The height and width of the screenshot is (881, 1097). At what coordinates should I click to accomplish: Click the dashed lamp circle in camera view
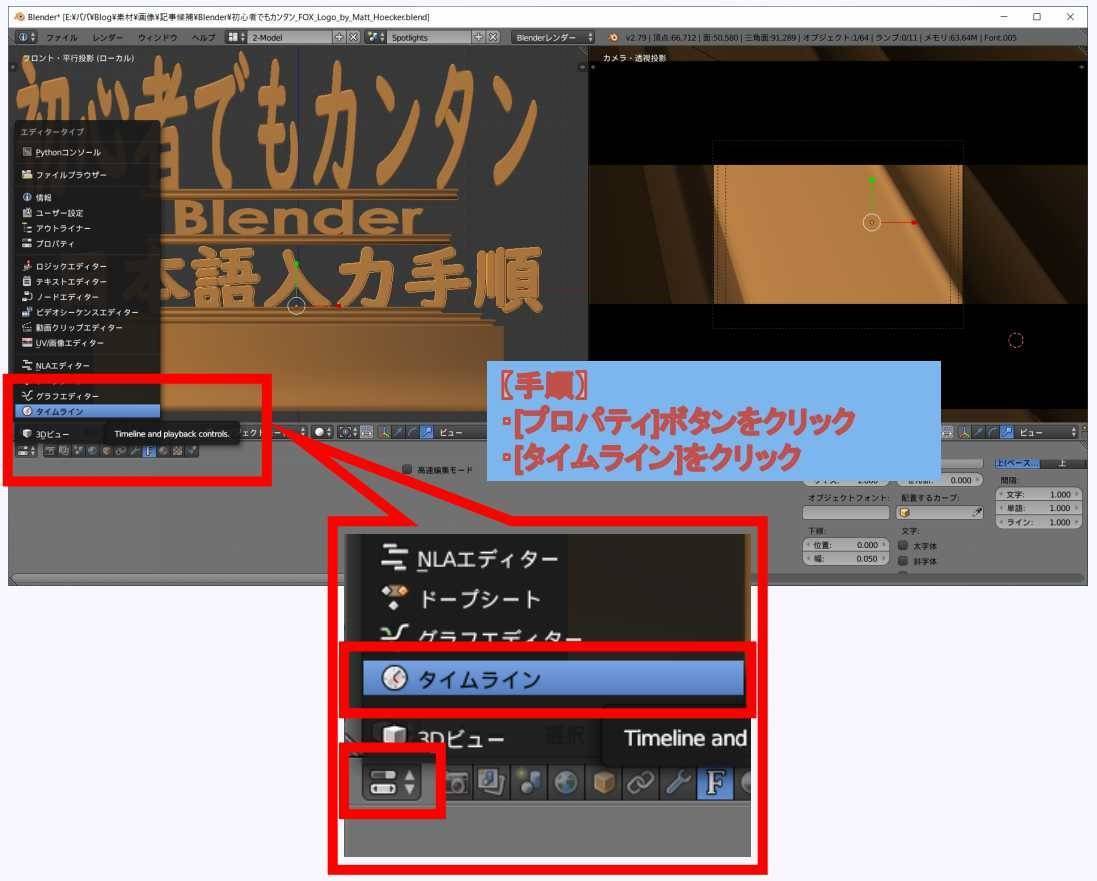pyautogui.click(x=1016, y=340)
